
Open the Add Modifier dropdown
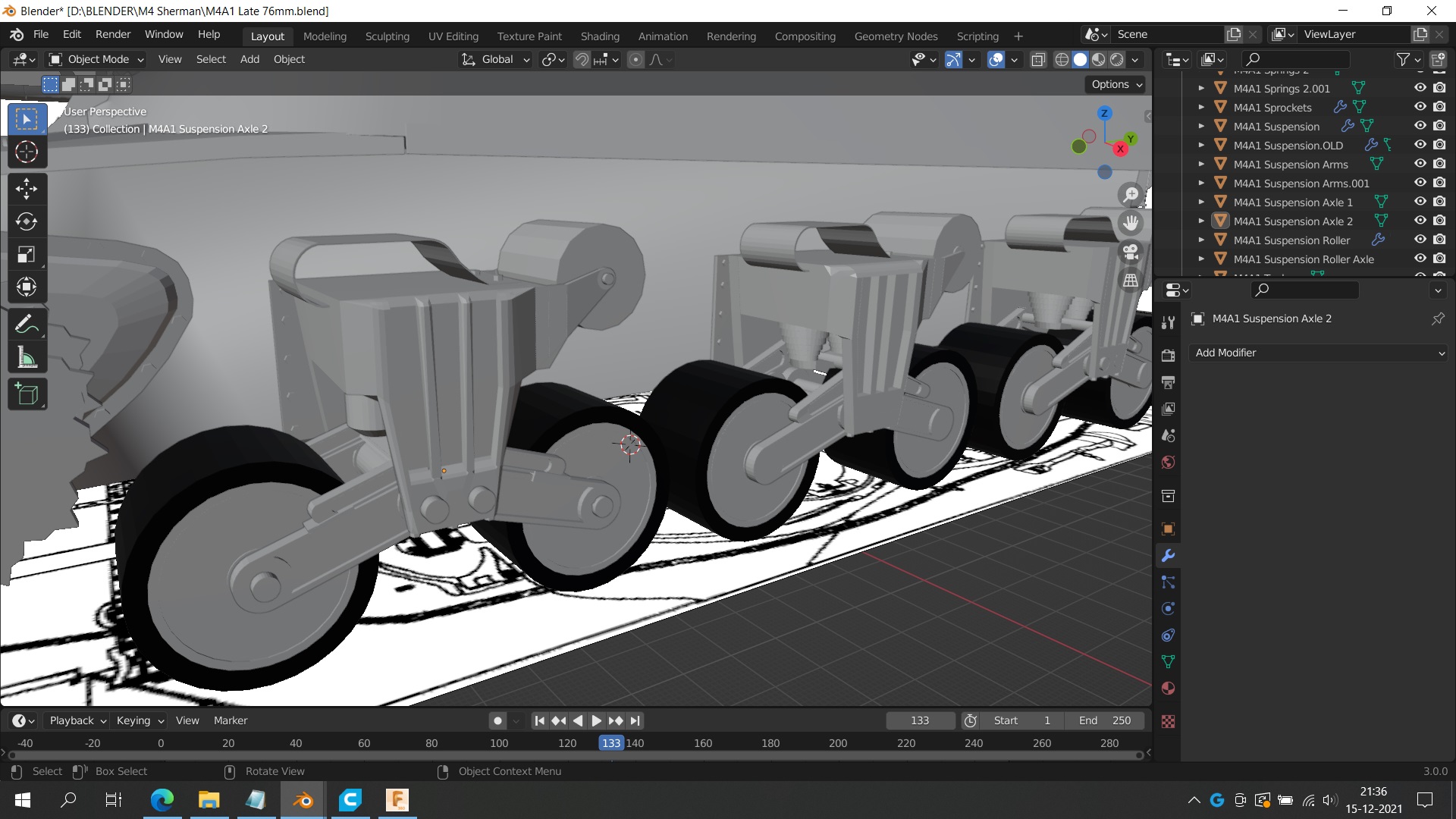point(1319,353)
